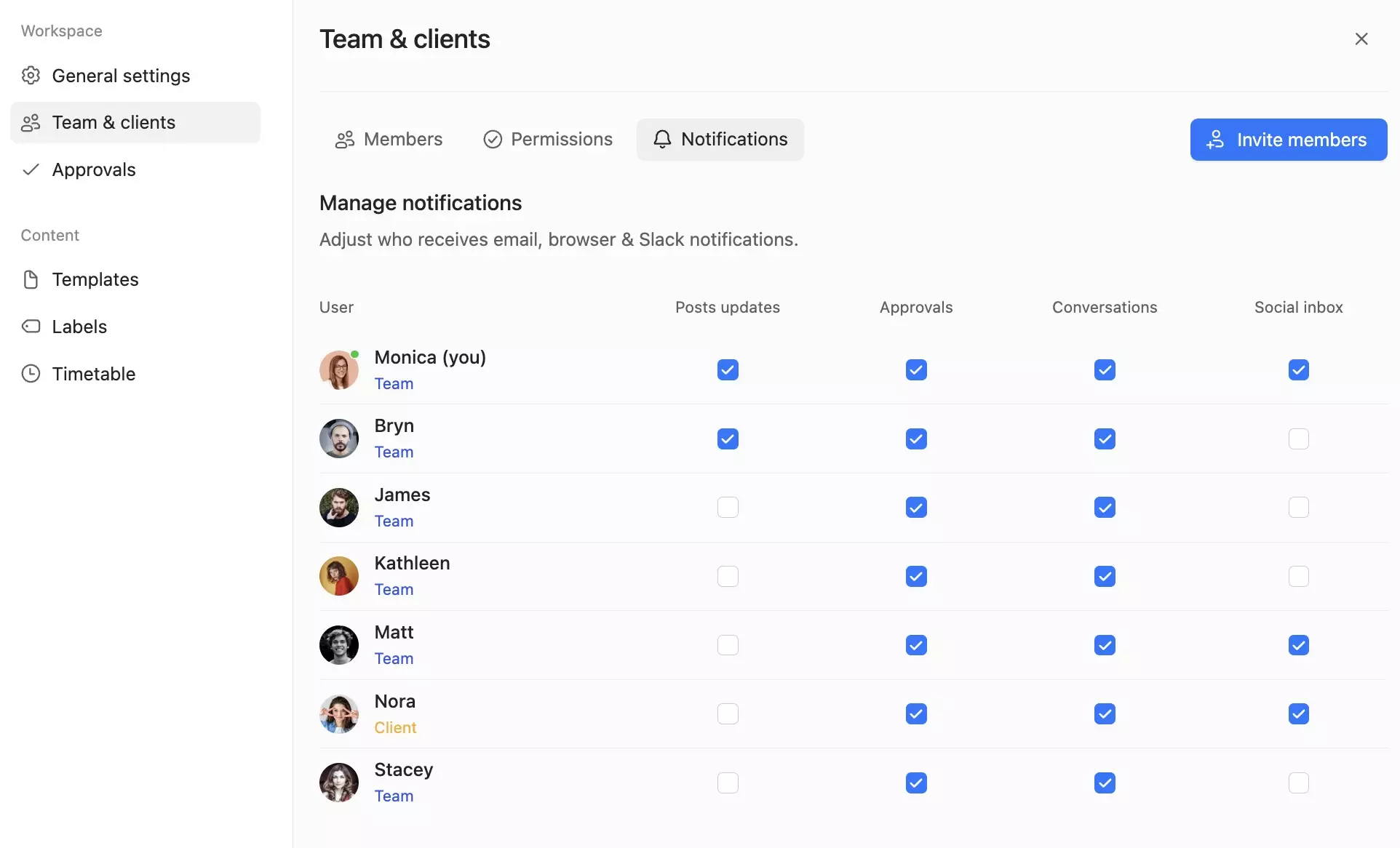Click the Invite members button
This screenshot has width=1400, height=848.
click(1289, 140)
